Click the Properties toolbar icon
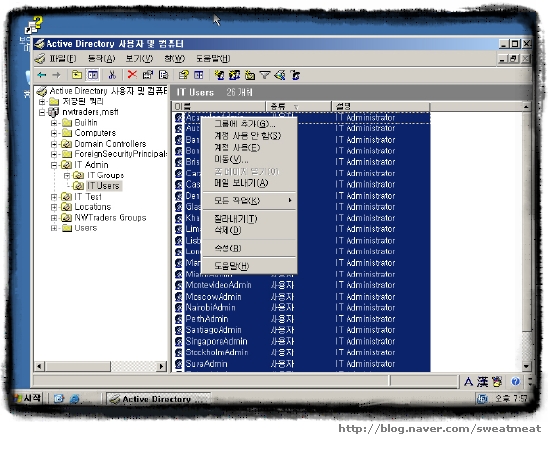Image resolution: width=548 pixels, height=450 pixels. pyautogui.click(x=148, y=75)
